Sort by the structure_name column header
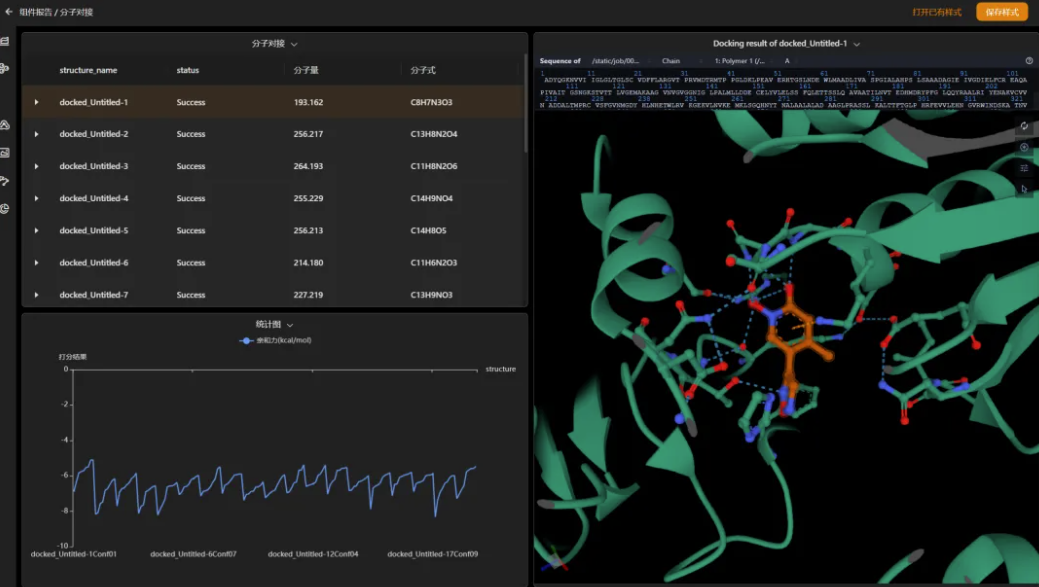This screenshot has width=1039, height=587. coord(88,70)
